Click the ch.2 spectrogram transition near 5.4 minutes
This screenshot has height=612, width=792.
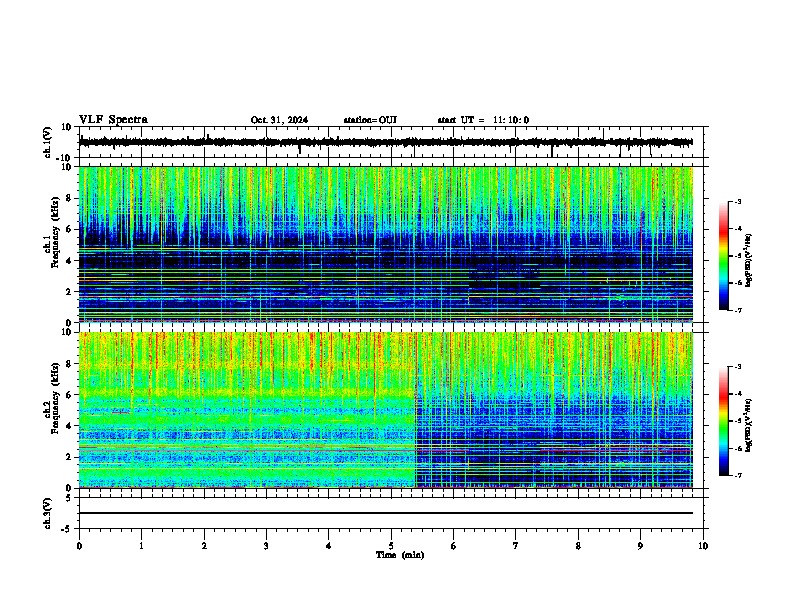tap(416, 410)
